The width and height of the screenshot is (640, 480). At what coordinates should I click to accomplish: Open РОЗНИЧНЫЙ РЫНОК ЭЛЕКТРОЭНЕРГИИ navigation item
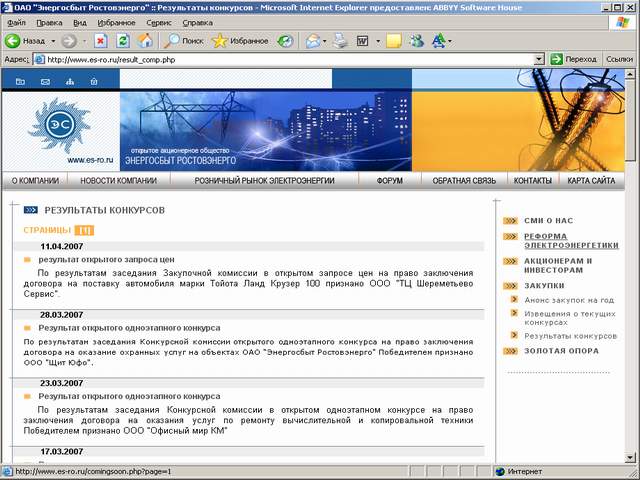coord(264,180)
